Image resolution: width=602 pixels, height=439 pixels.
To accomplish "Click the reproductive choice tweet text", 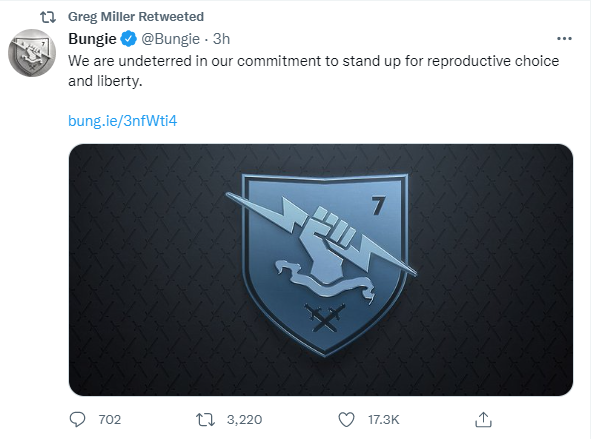I will 313,71.
